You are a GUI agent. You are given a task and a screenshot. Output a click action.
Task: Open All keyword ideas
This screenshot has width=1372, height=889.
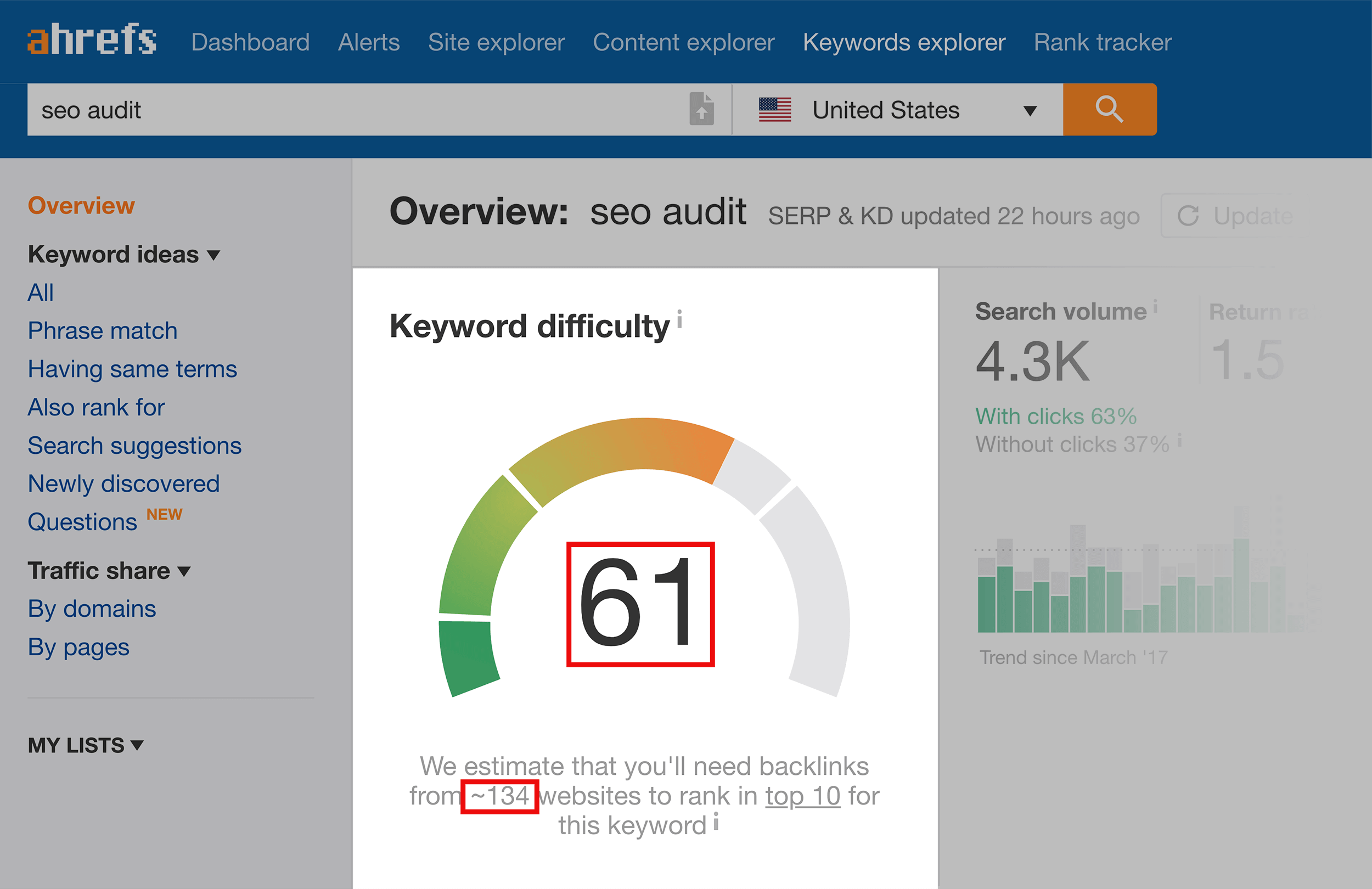(41, 292)
